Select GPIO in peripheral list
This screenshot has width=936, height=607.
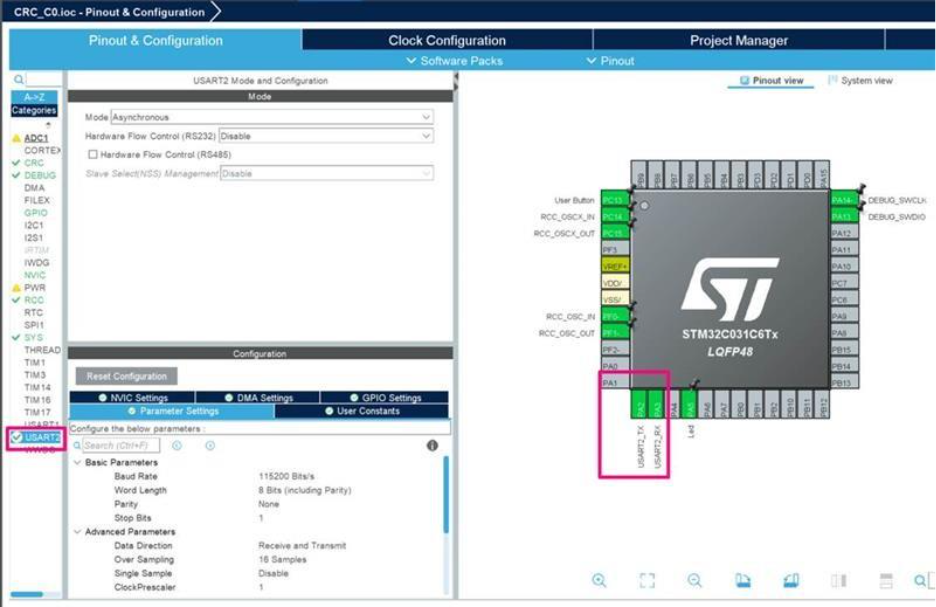(x=36, y=212)
